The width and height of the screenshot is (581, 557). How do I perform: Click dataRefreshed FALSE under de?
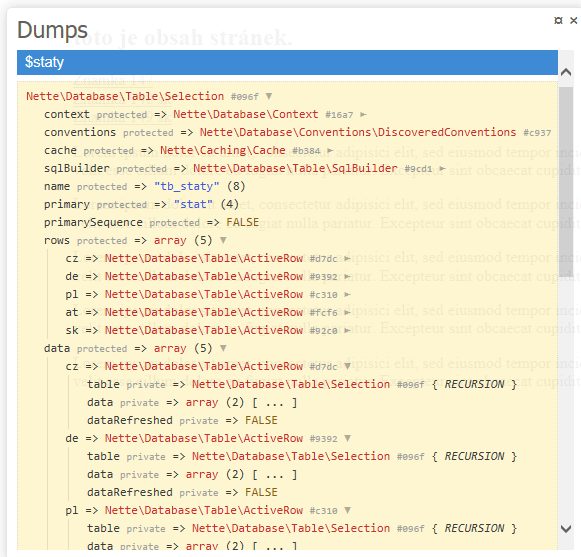(x=182, y=492)
